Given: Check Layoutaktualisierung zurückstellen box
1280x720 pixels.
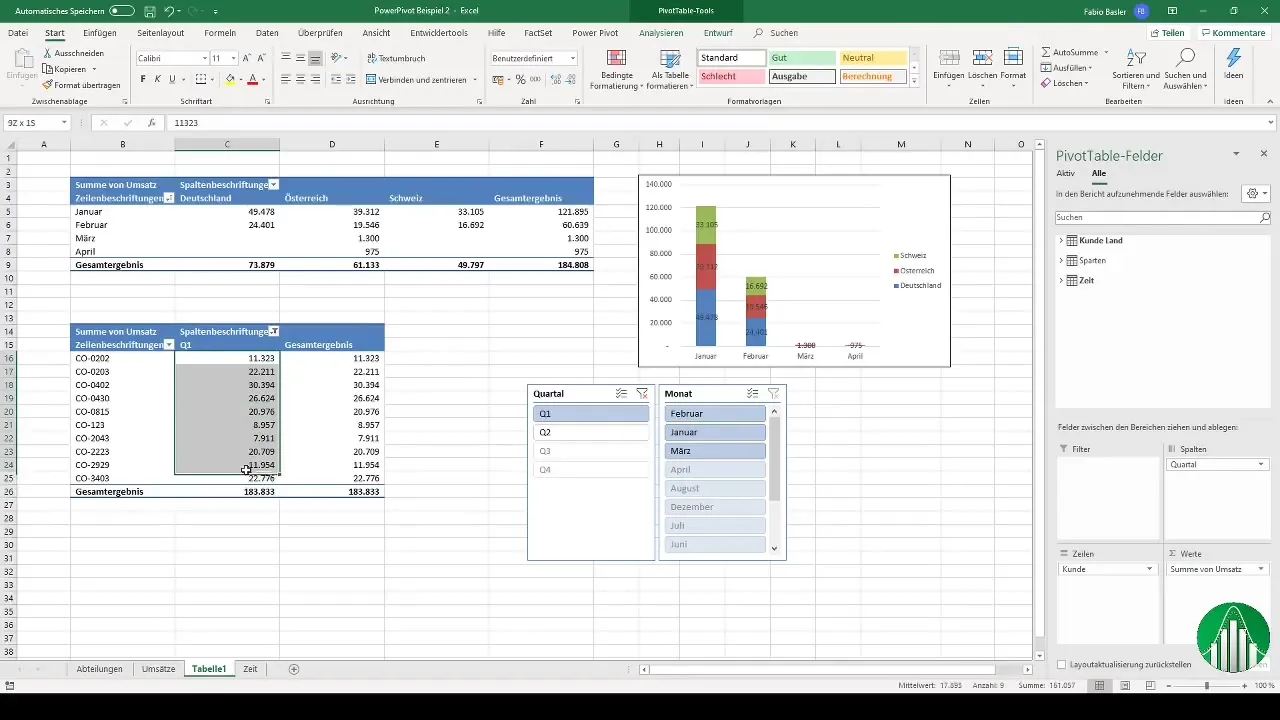Looking at the screenshot, I should 1062,664.
